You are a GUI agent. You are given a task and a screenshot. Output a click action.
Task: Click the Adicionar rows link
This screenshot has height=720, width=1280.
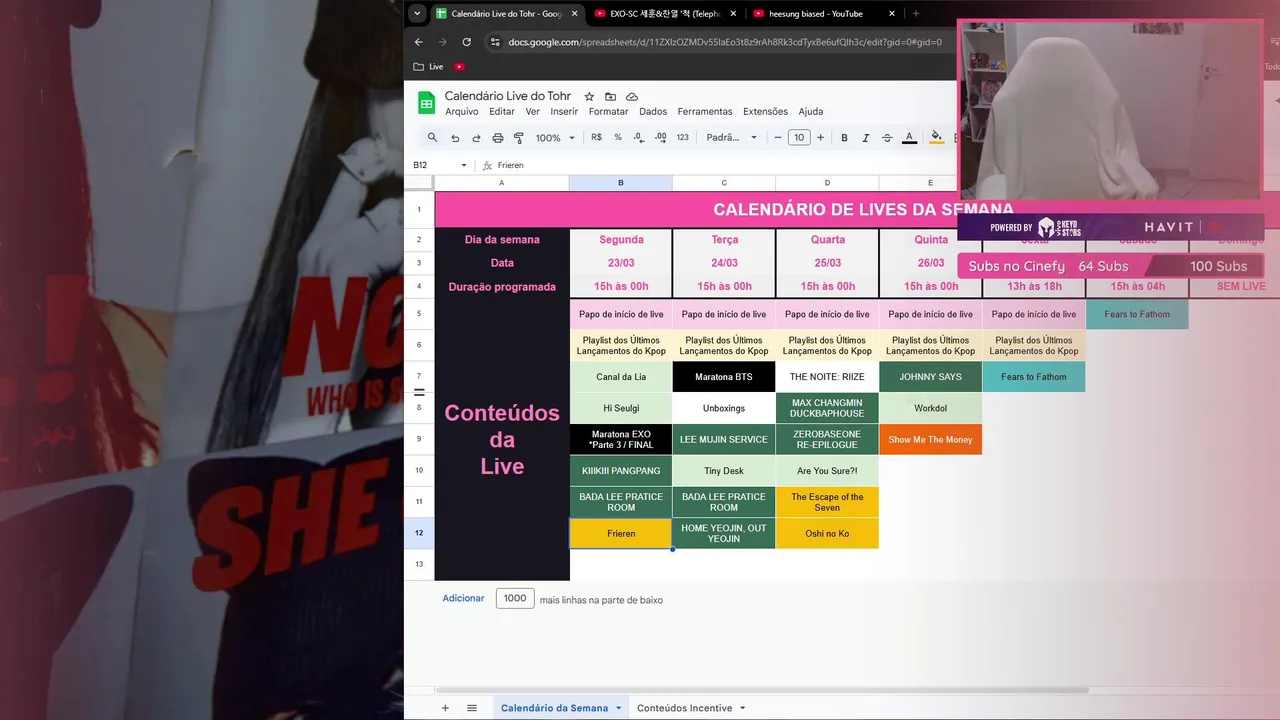pyautogui.click(x=463, y=598)
